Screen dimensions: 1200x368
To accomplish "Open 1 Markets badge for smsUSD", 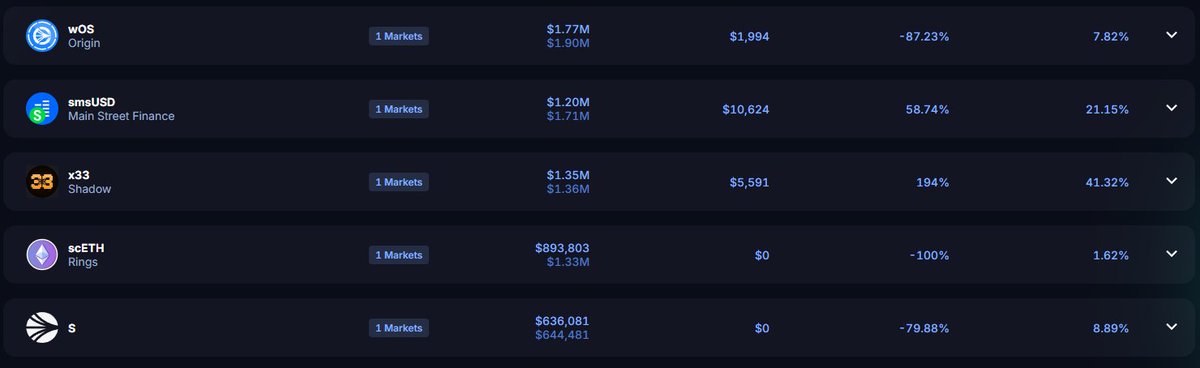I will 399,109.
